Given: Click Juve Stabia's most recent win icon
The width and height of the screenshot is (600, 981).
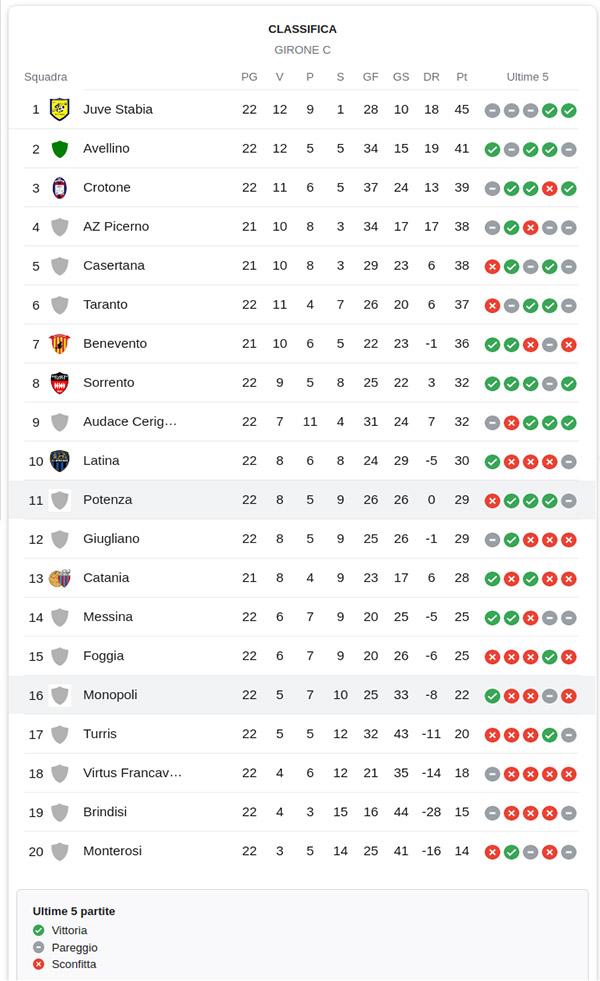Looking at the screenshot, I should pos(569,110).
